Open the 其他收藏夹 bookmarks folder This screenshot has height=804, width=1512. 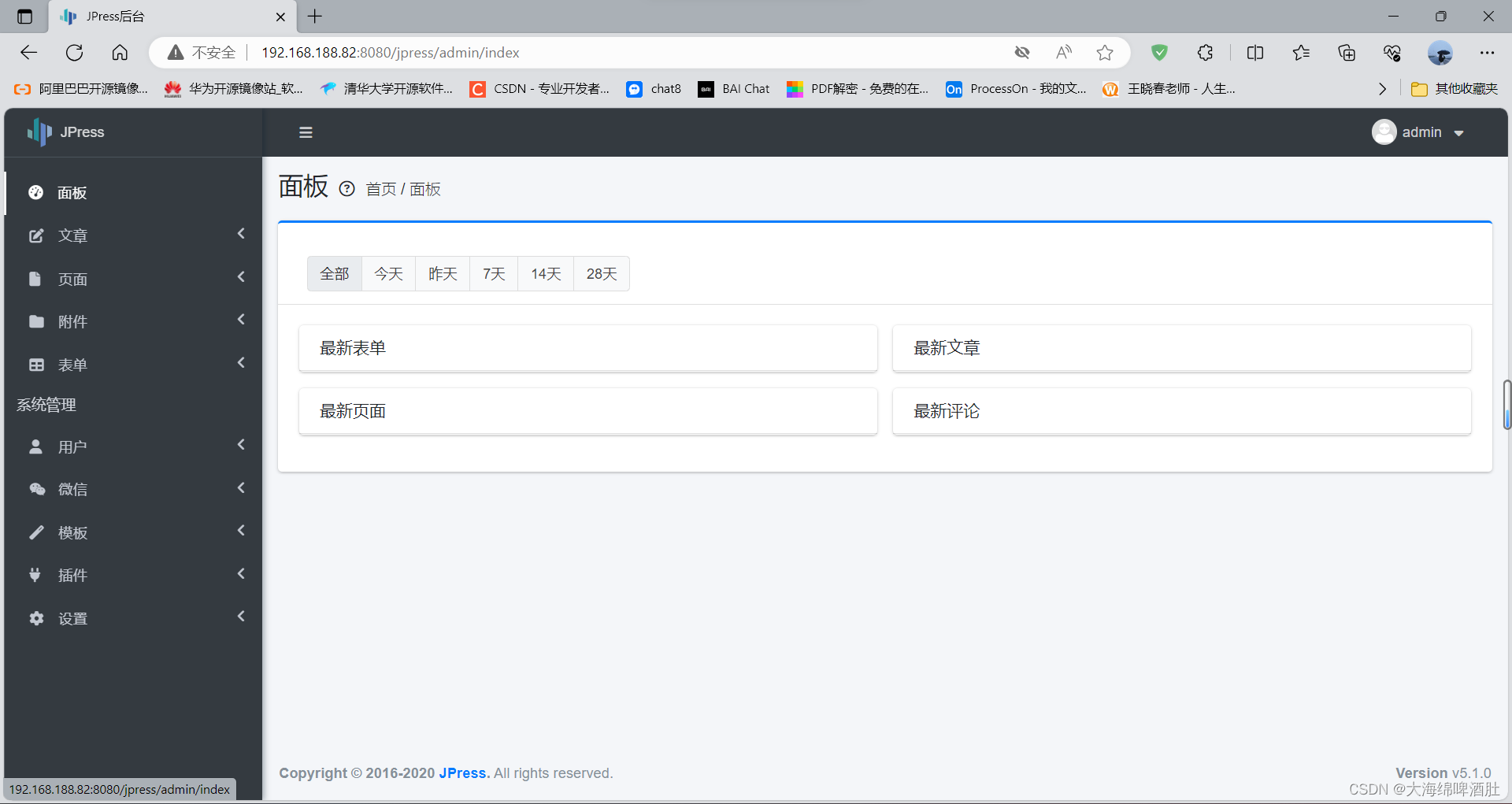click(x=1455, y=89)
